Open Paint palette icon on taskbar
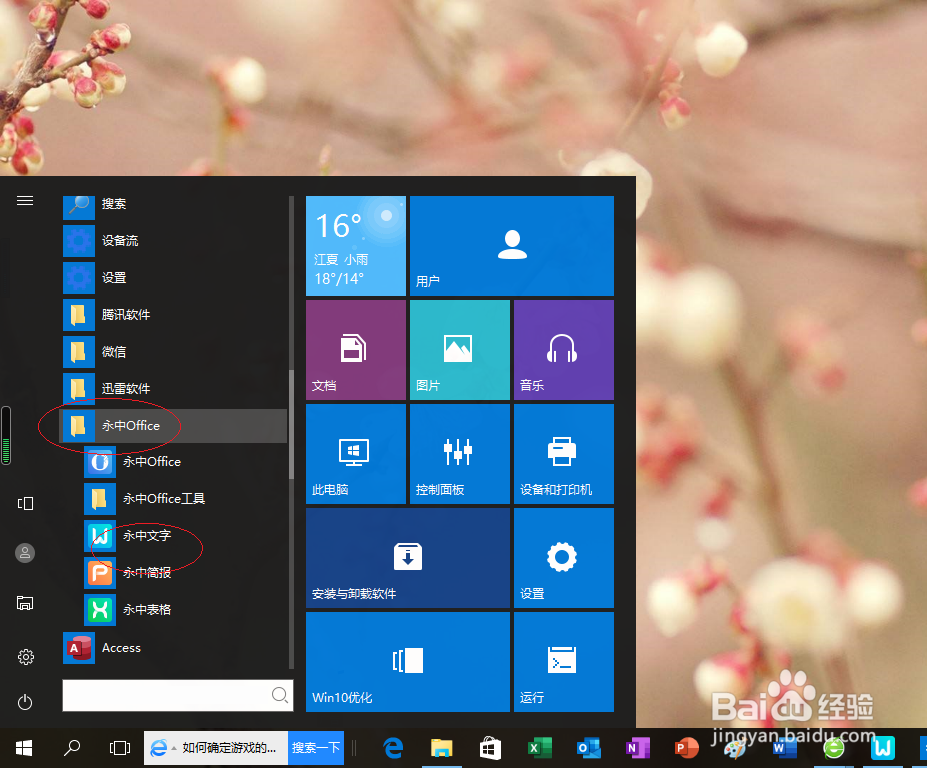Screen dimensions: 927x768 tap(735, 750)
